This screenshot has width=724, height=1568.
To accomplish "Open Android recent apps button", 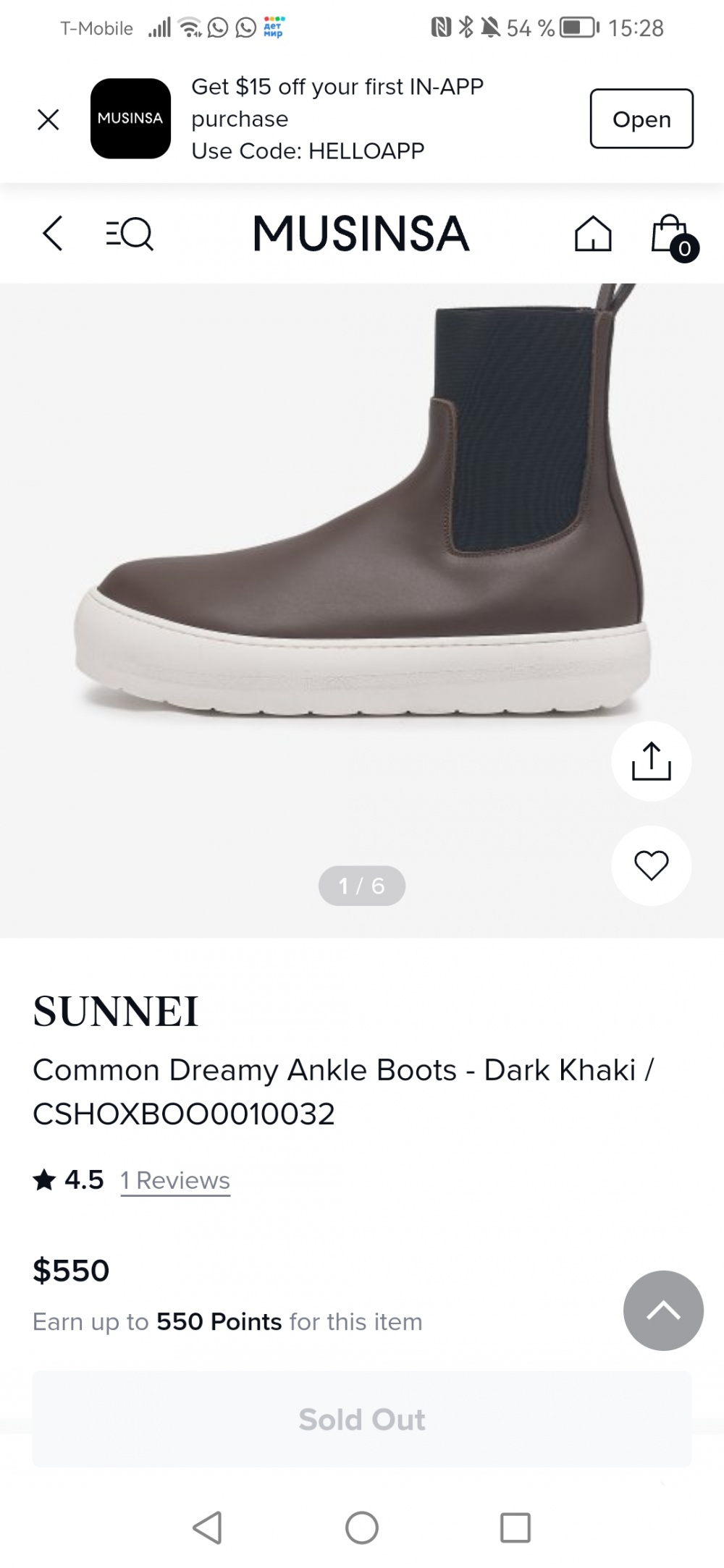I will tap(515, 1528).
